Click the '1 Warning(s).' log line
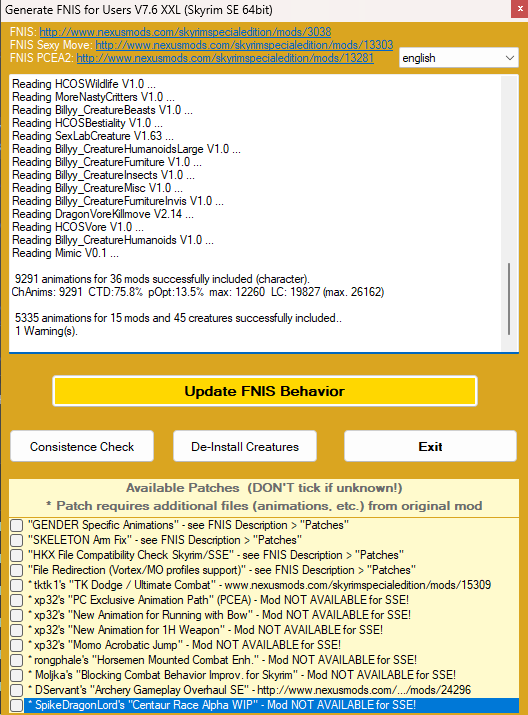528x715 pixels. click(46, 331)
